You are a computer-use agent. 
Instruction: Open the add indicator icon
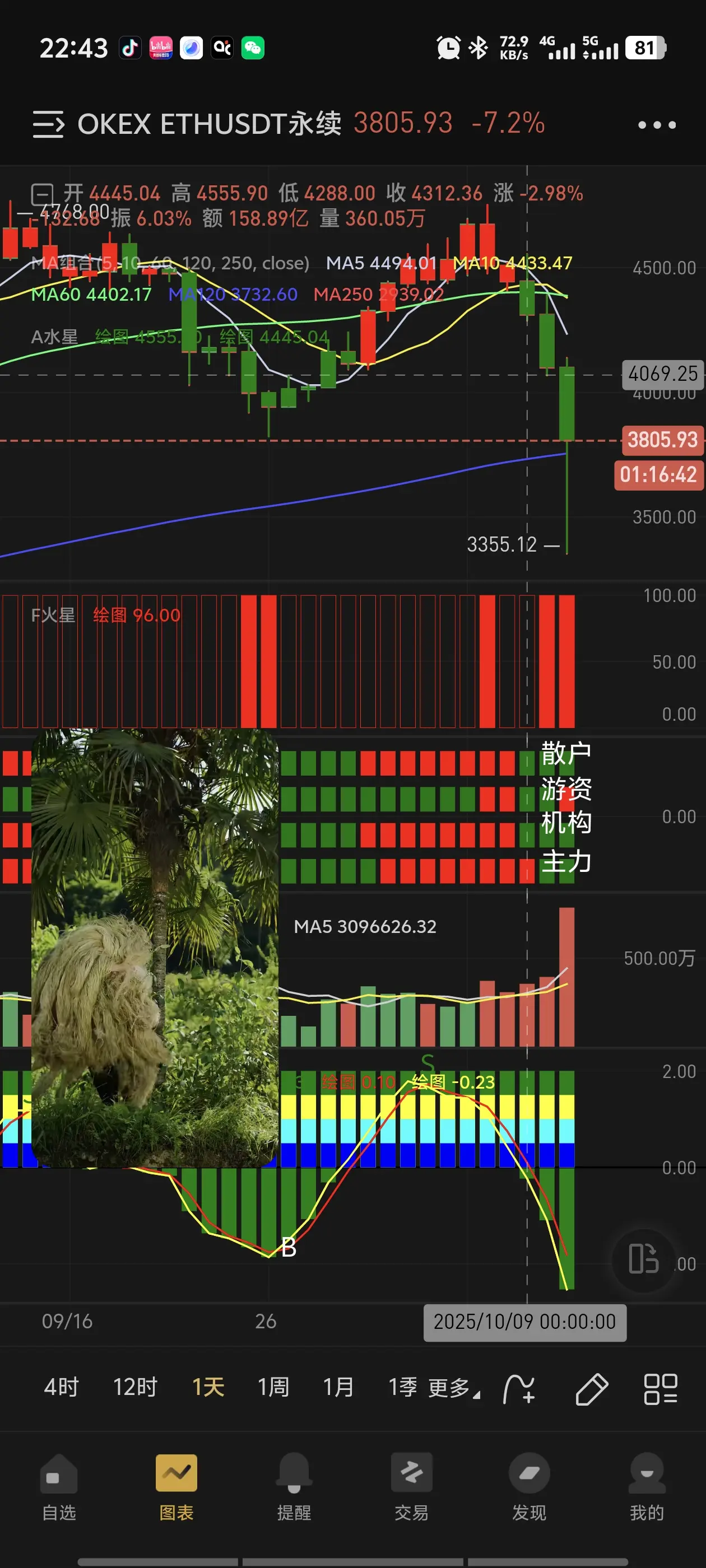point(519,1389)
